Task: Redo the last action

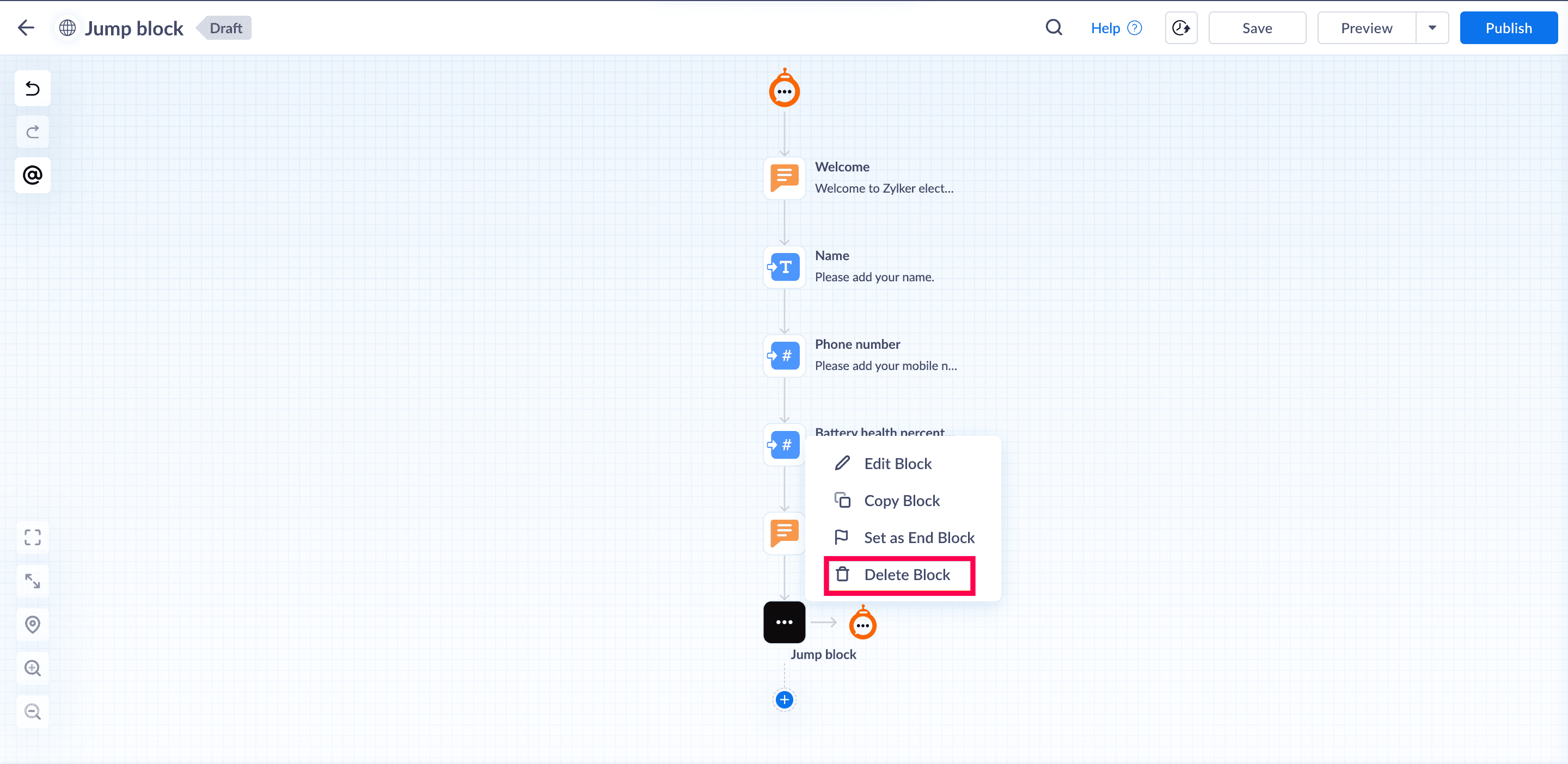Action: pyautogui.click(x=32, y=132)
